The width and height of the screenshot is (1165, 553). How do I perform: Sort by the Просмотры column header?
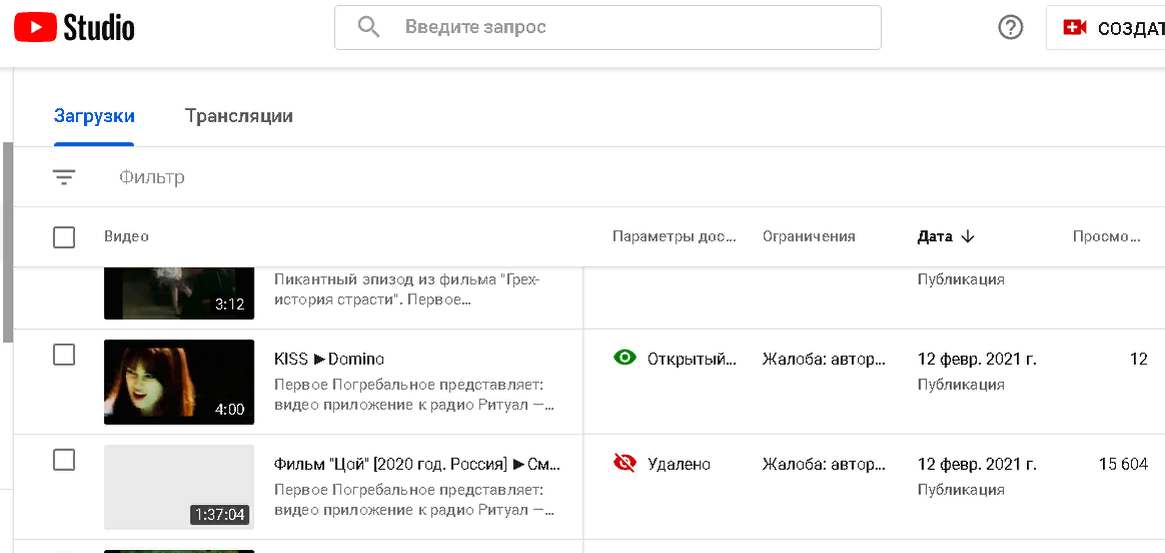point(1106,236)
